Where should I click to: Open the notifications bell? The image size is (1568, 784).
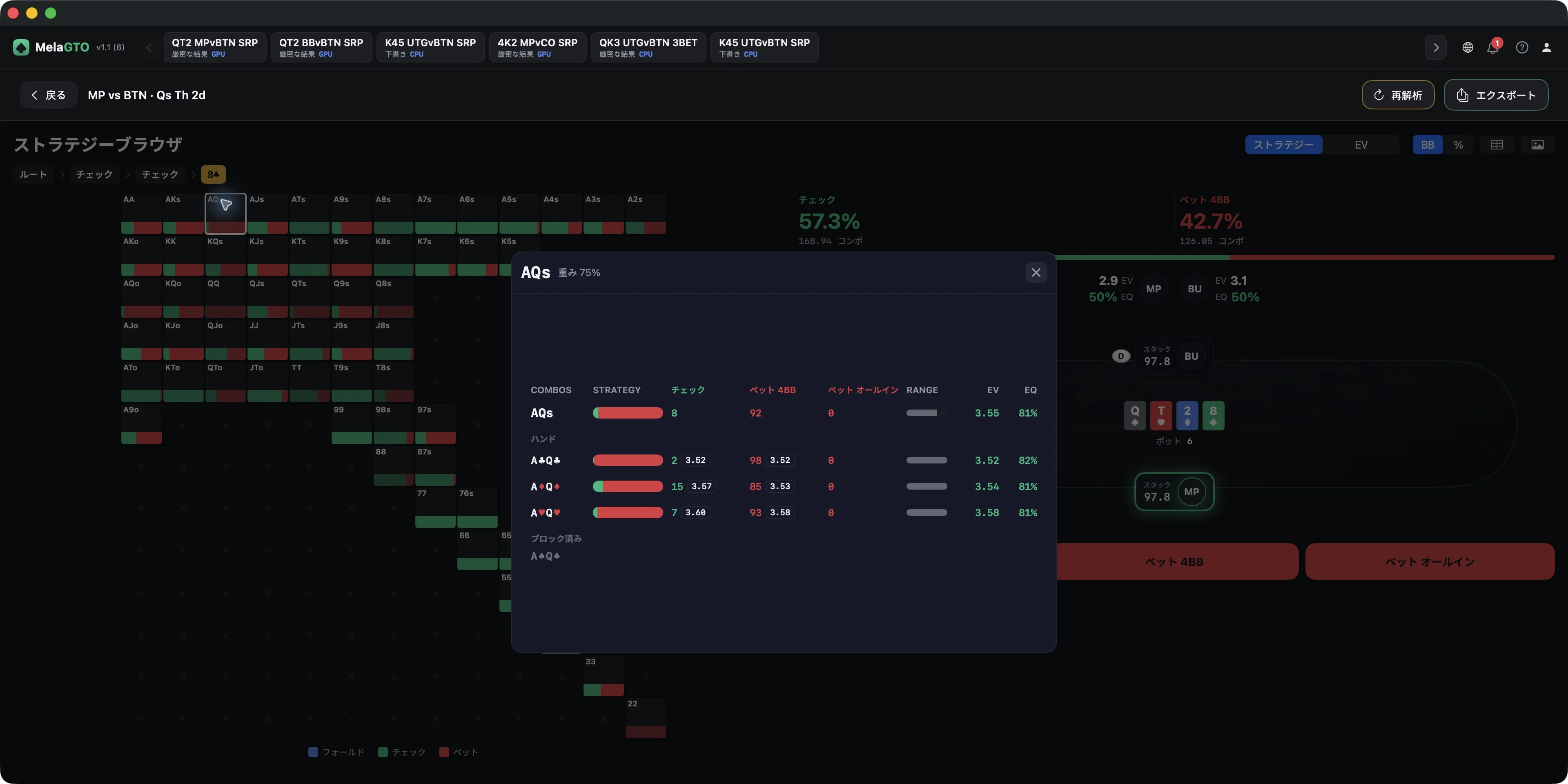click(x=1492, y=47)
